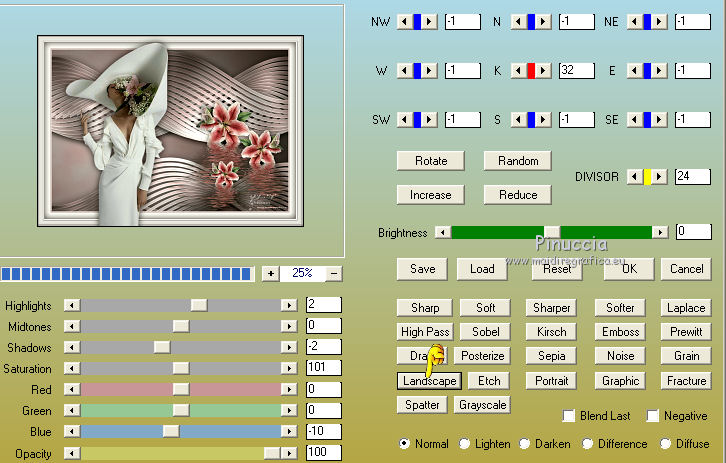Click Opacity slider right arrow
726x463 pixels.
289,453
